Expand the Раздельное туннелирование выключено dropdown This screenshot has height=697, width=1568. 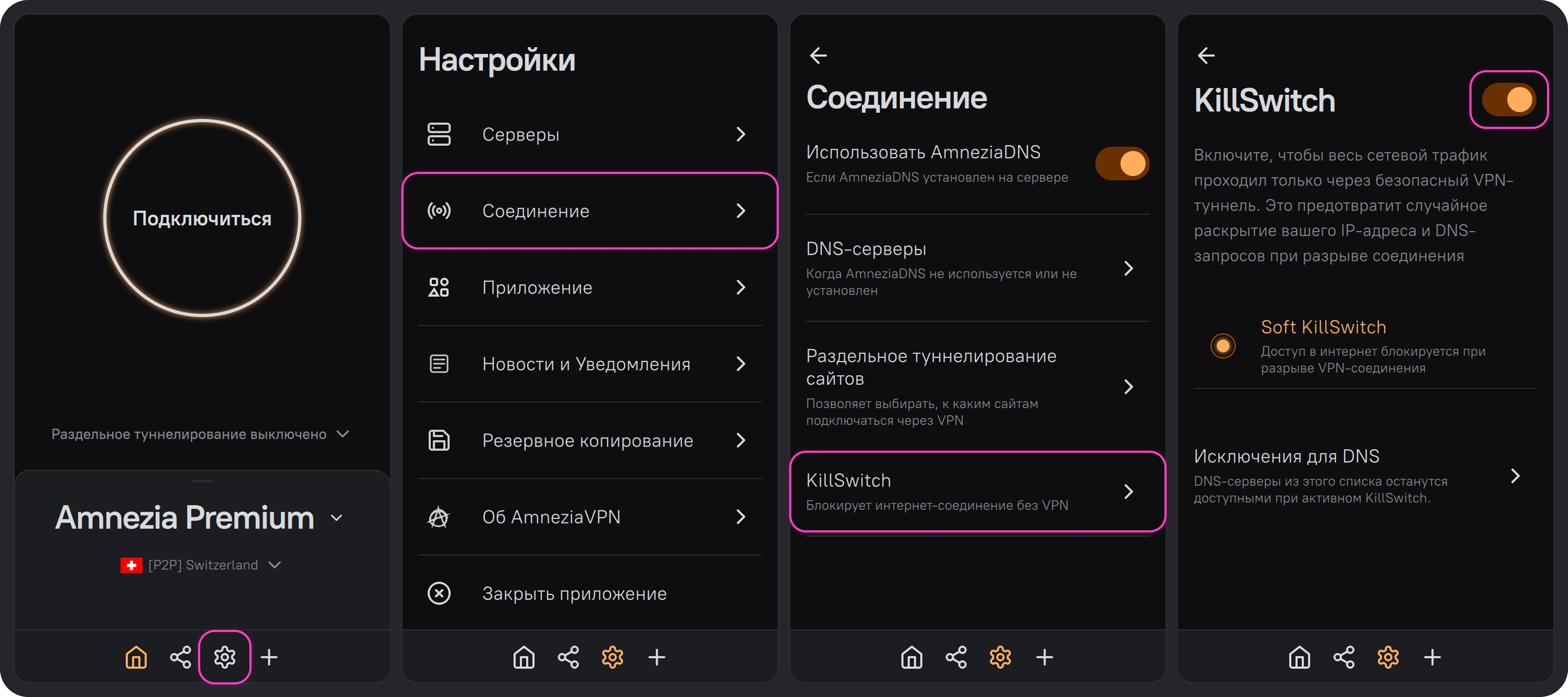(343, 434)
